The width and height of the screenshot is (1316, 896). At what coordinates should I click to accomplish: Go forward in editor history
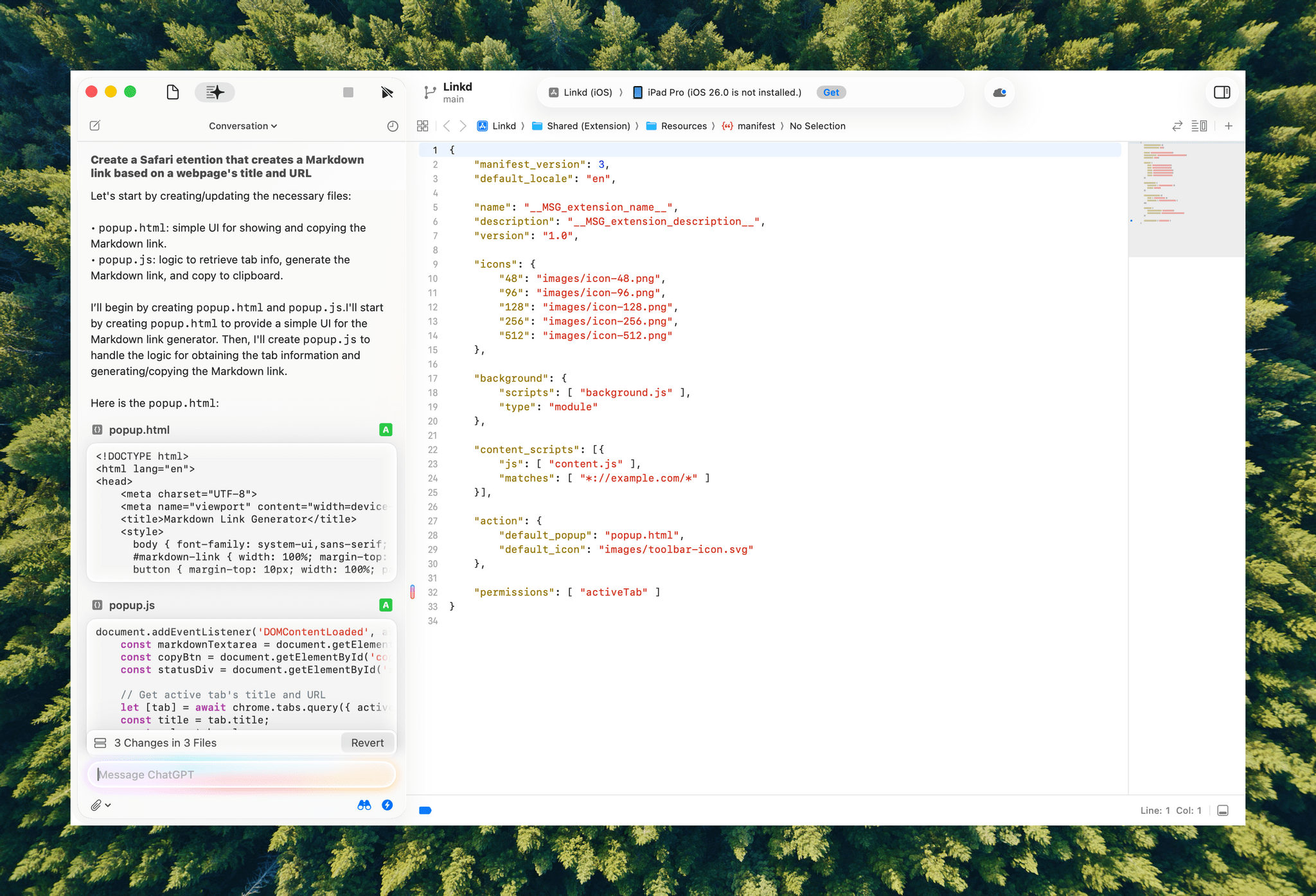[463, 126]
